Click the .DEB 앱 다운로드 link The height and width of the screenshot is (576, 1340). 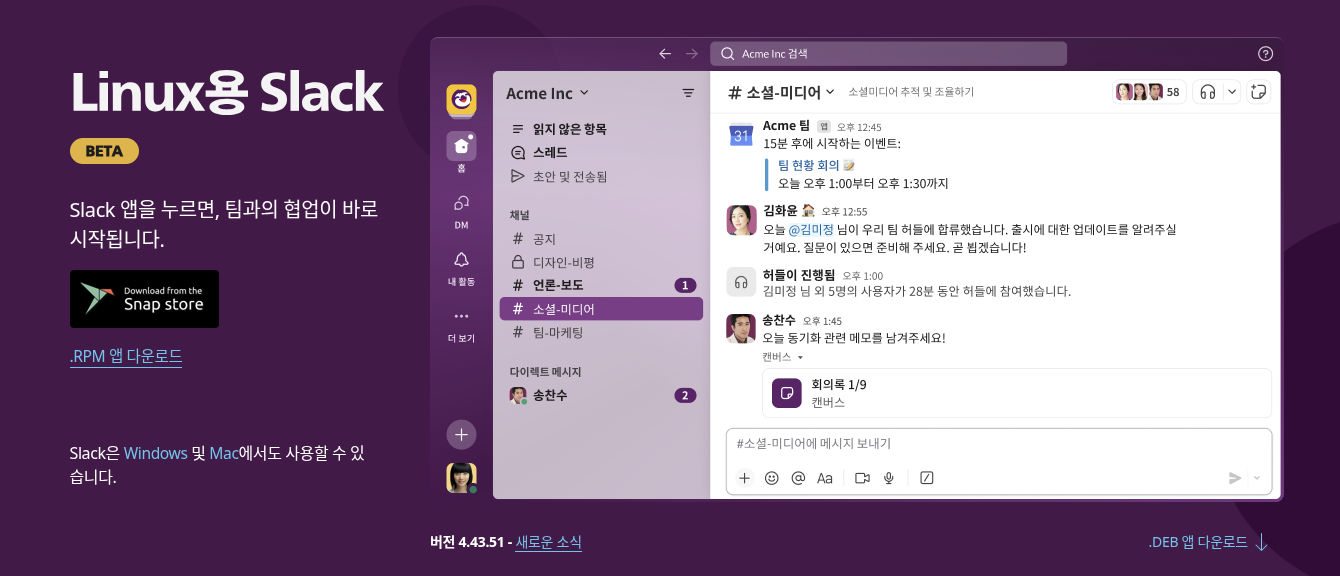[x=1198, y=542]
